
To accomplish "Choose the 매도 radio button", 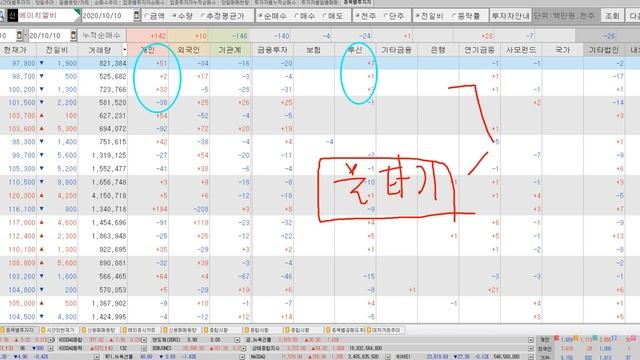I will click(x=333, y=16).
